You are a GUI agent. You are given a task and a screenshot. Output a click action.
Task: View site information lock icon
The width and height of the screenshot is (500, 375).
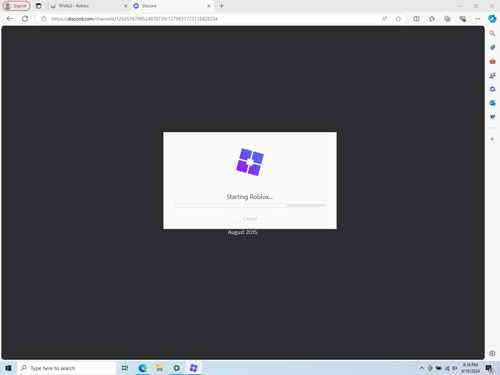[44, 19]
